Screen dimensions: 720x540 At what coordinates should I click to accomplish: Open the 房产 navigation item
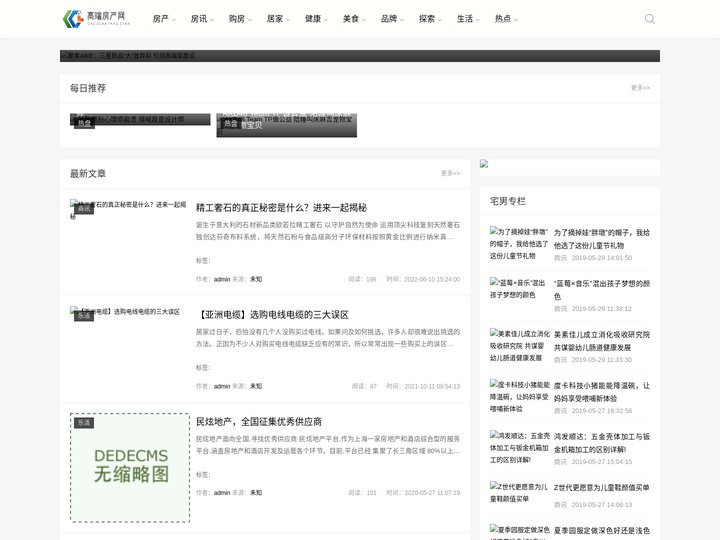click(161, 19)
